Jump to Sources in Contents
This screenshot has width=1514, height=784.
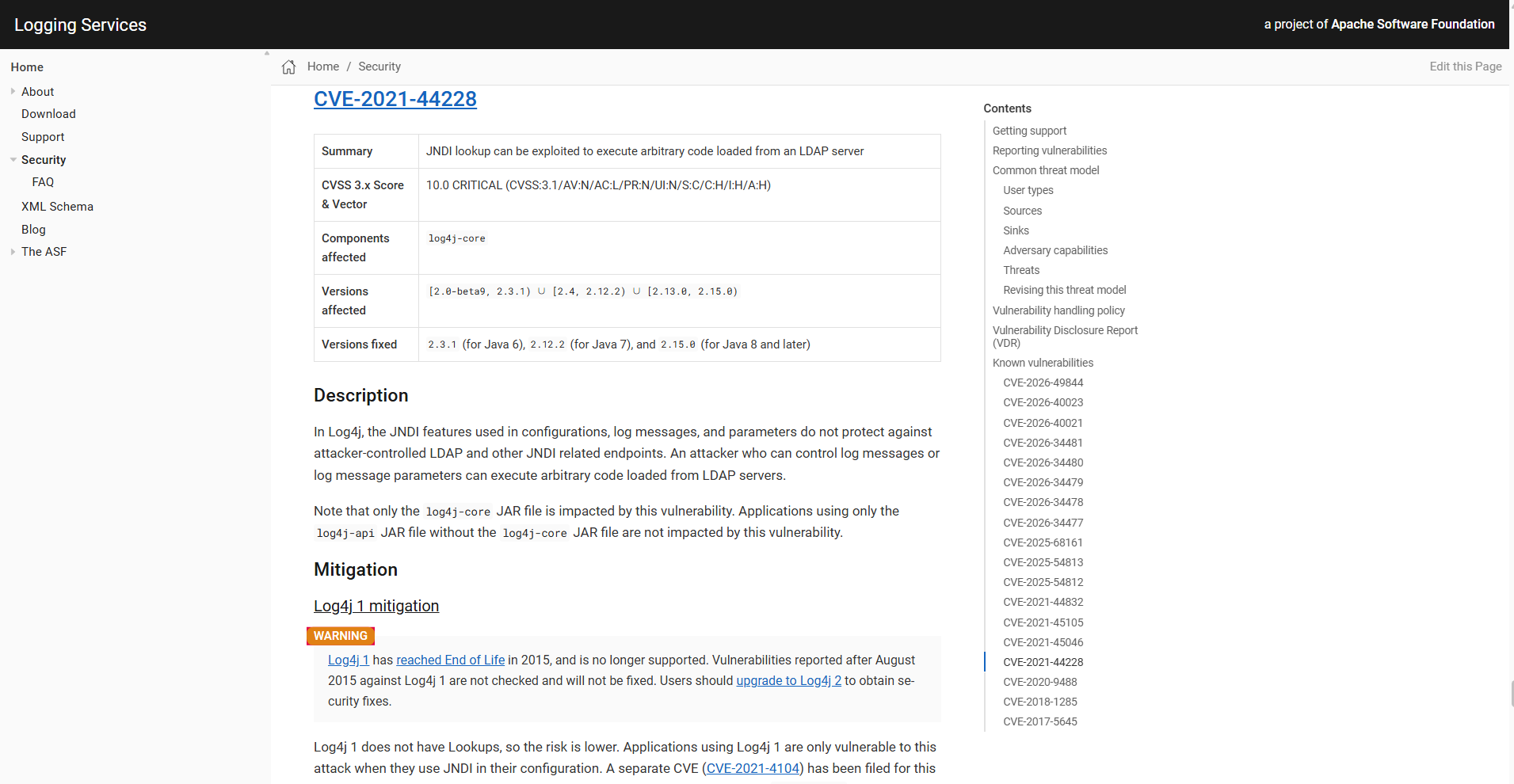[1023, 211]
